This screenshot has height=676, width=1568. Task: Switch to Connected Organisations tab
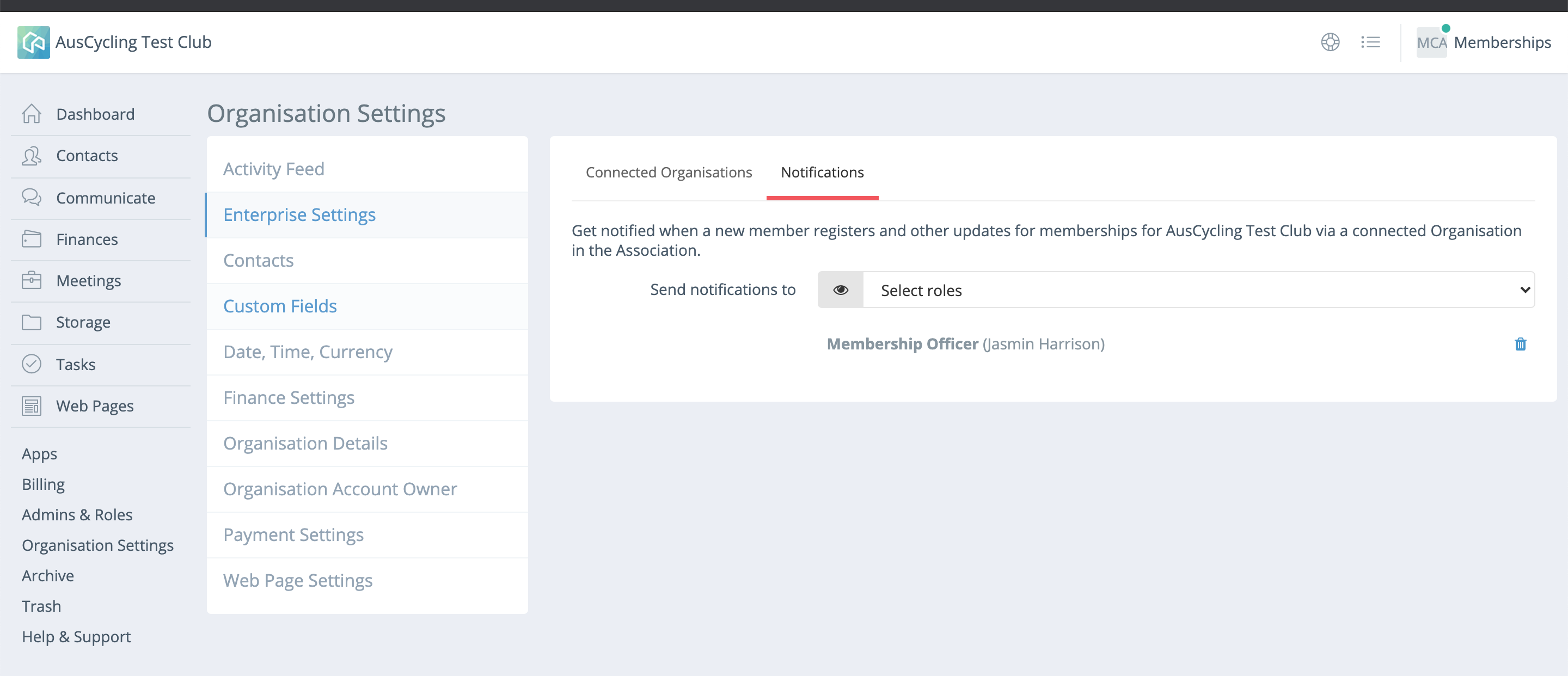[x=669, y=172]
